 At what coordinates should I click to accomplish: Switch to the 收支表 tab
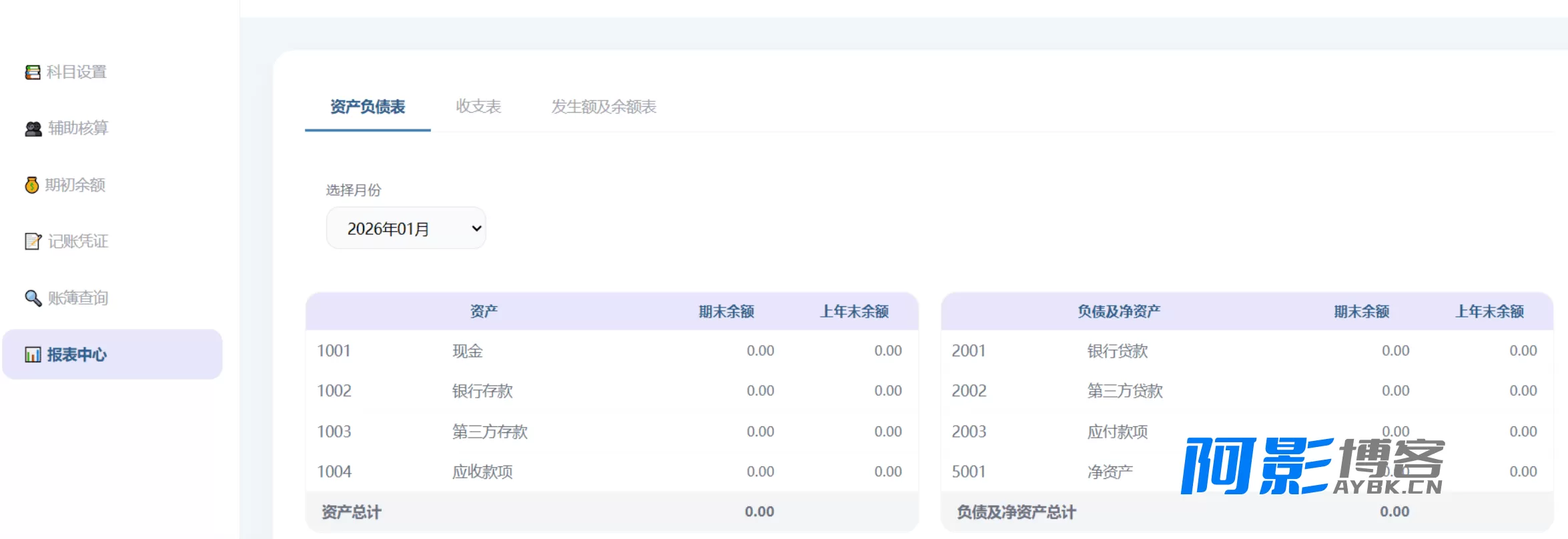click(478, 107)
